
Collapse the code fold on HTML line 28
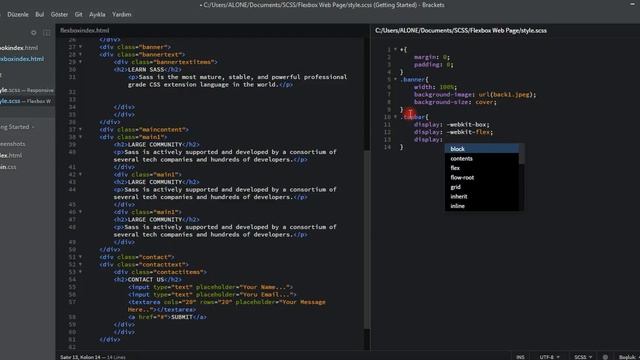point(80,54)
